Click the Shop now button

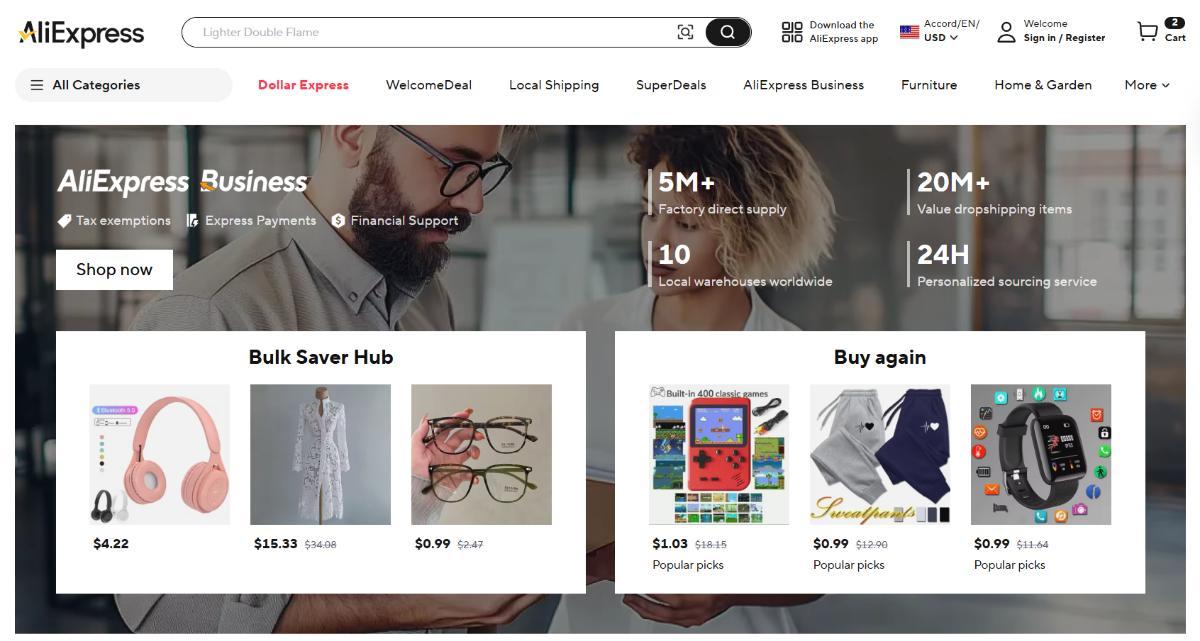[x=114, y=269]
